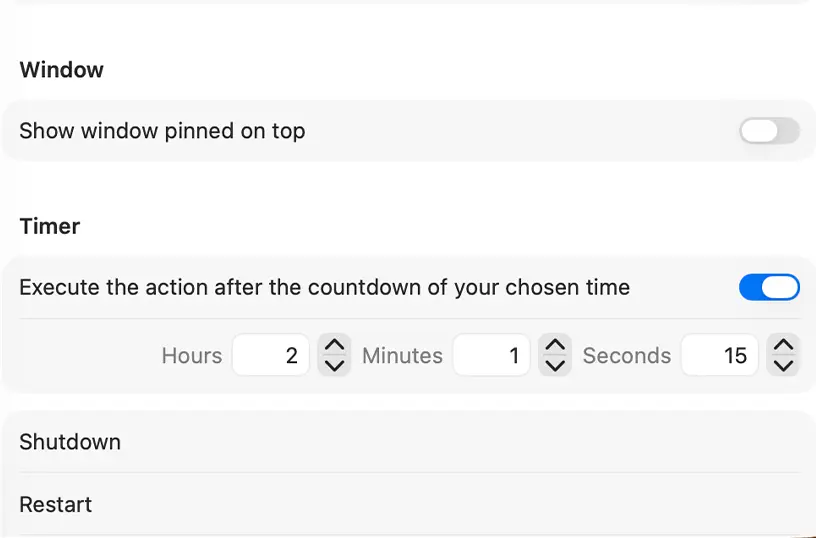Click "Show window pinned on top" text

pos(162,131)
